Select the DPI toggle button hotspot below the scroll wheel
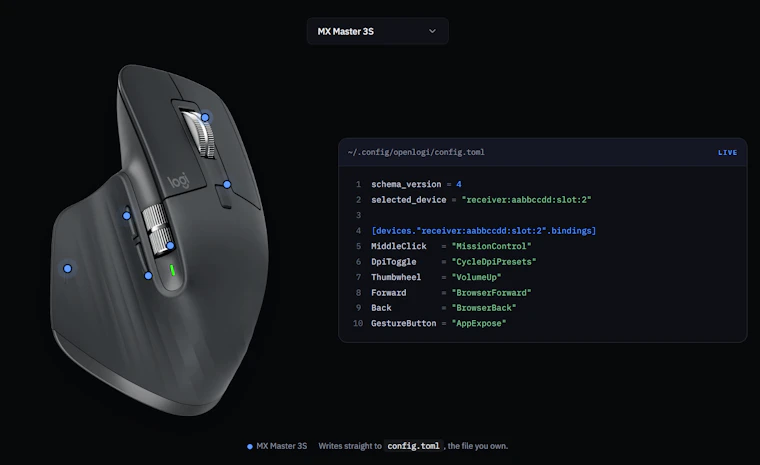This screenshot has width=760, height=465. [227, 184]
